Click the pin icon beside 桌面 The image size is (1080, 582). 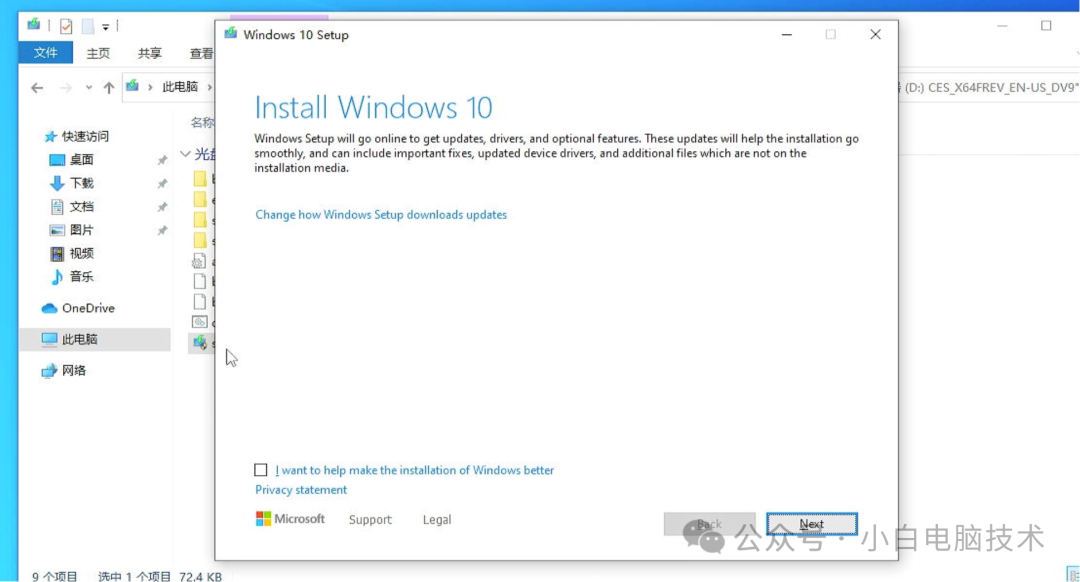162,160
